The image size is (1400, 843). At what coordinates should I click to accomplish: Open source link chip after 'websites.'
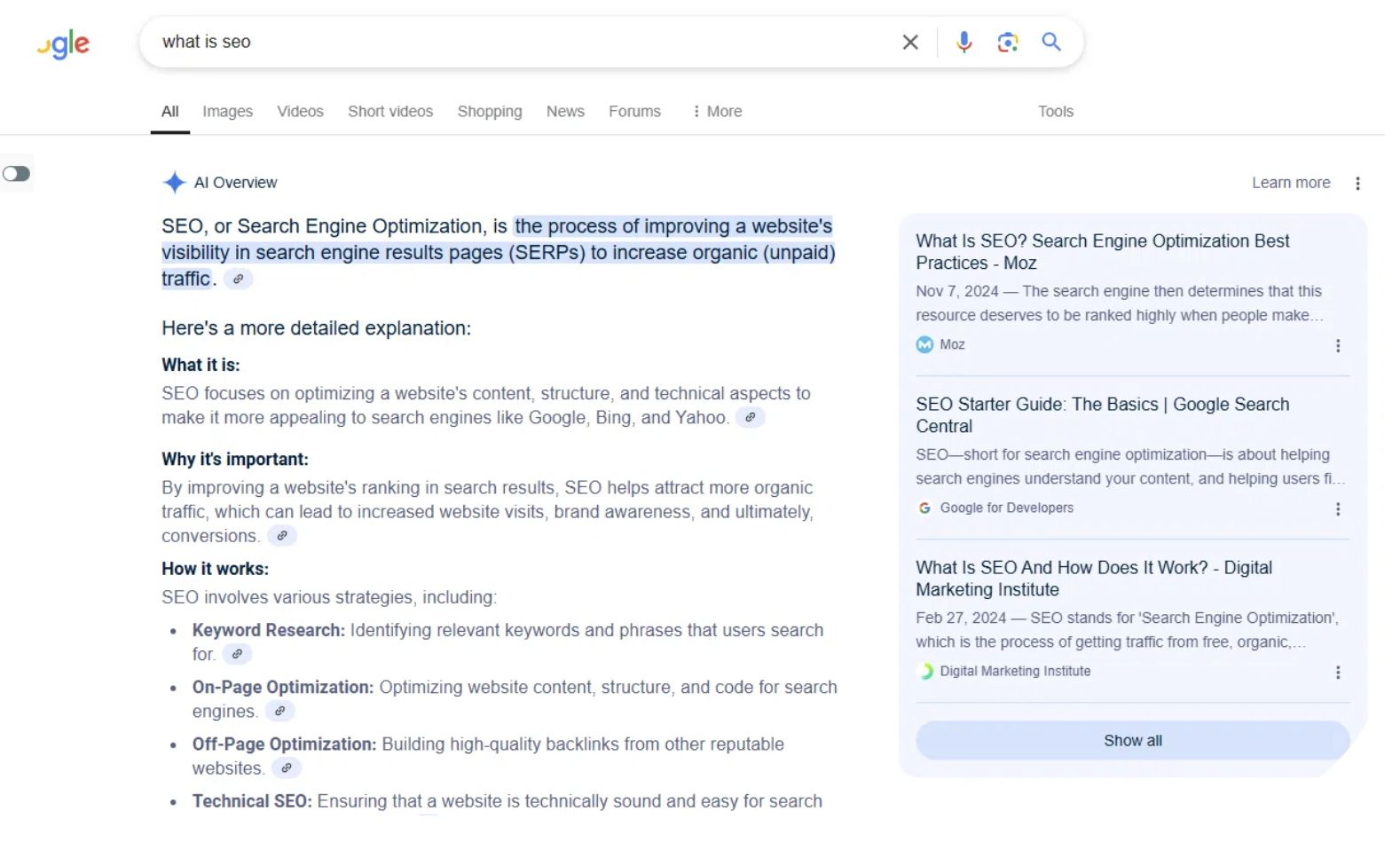pos(287,768)
